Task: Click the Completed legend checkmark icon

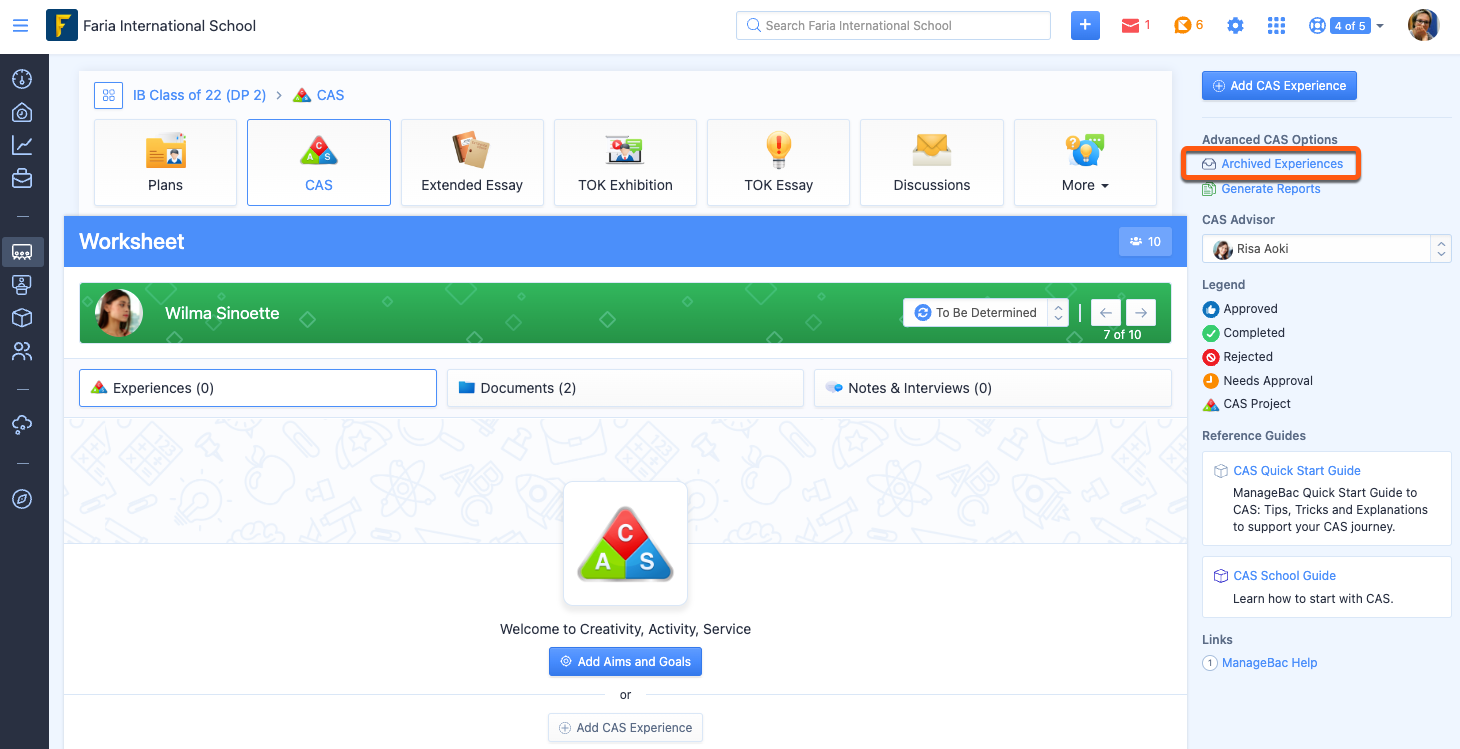Action: pyautogui.click(x=1210, y=333)
